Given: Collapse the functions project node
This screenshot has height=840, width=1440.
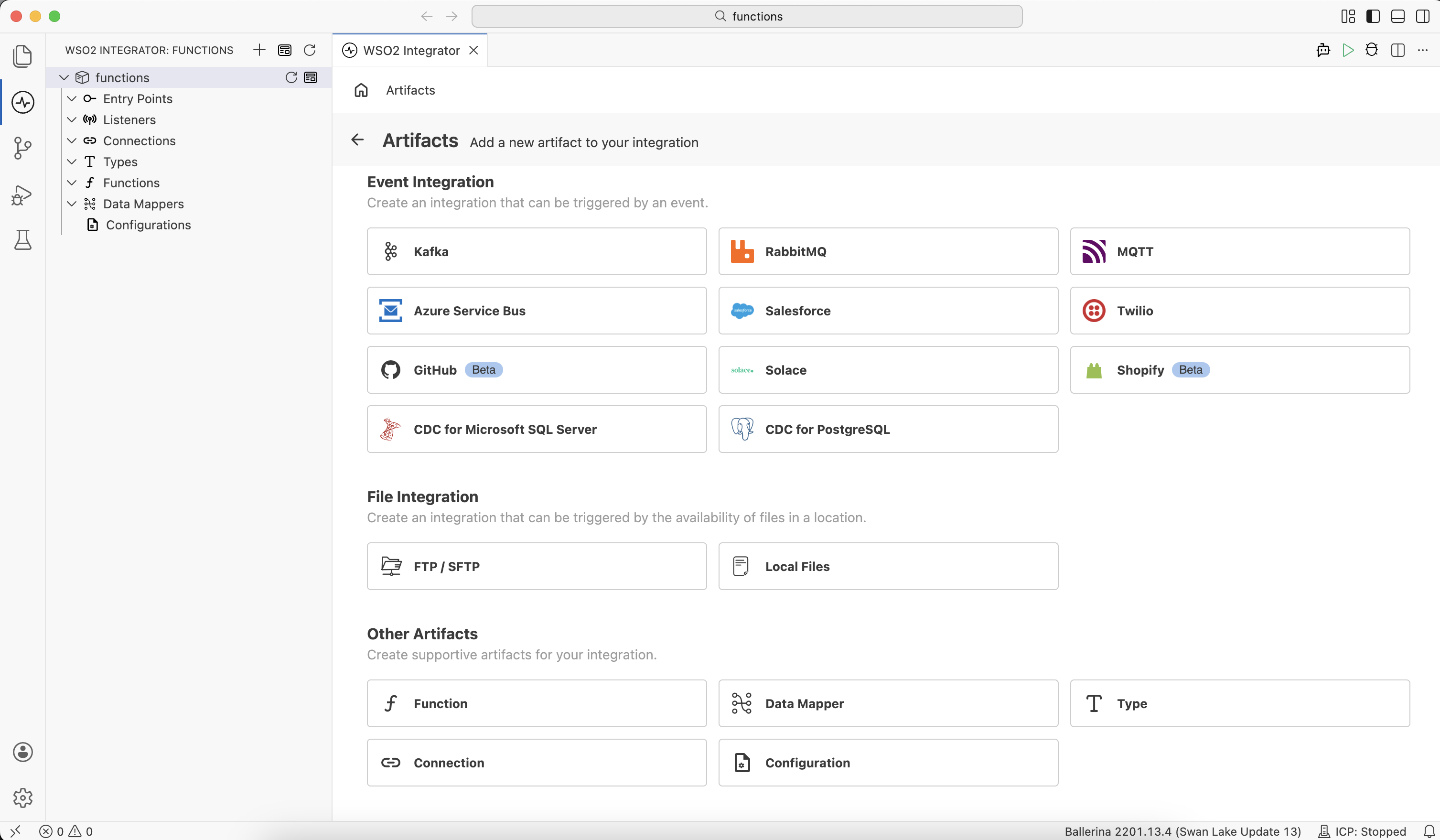Looking at the screenshot, I should point(64,78).
